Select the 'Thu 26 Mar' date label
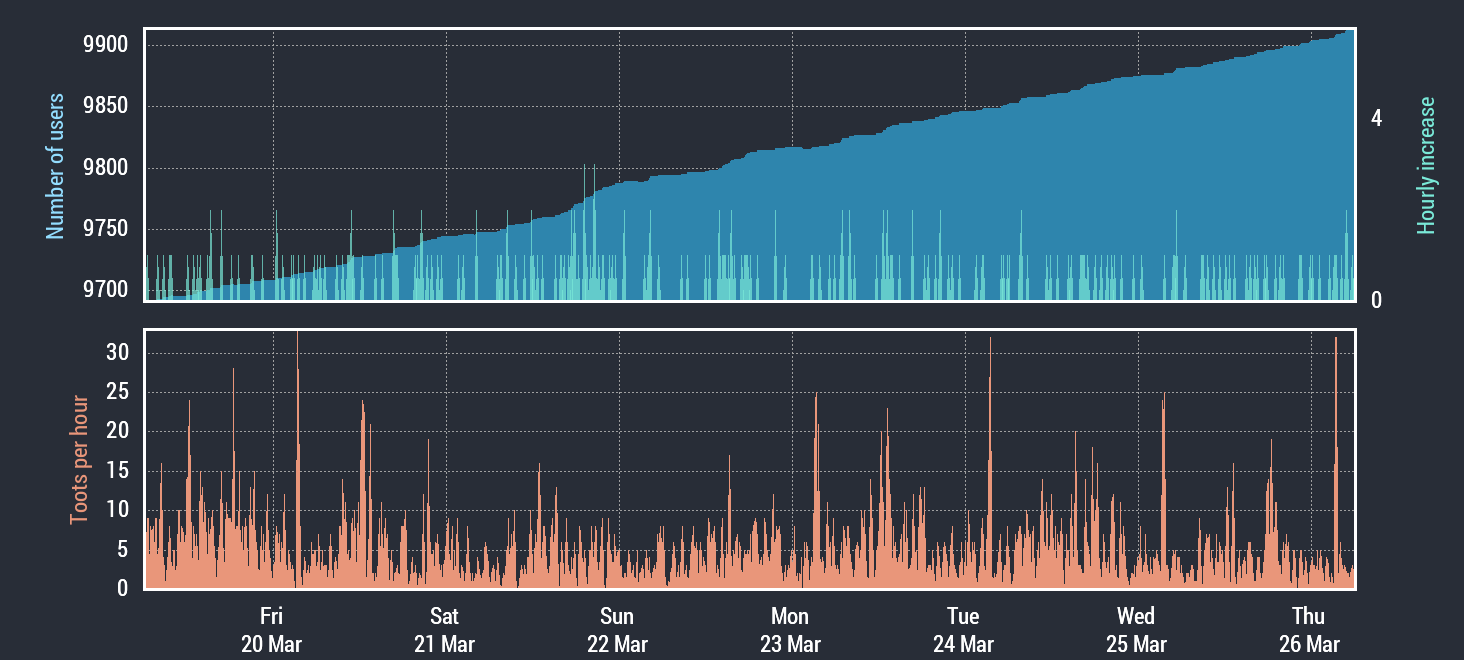Viewport: 1464px width, 660px height. pyautogui.click(x=1309, y=629)
